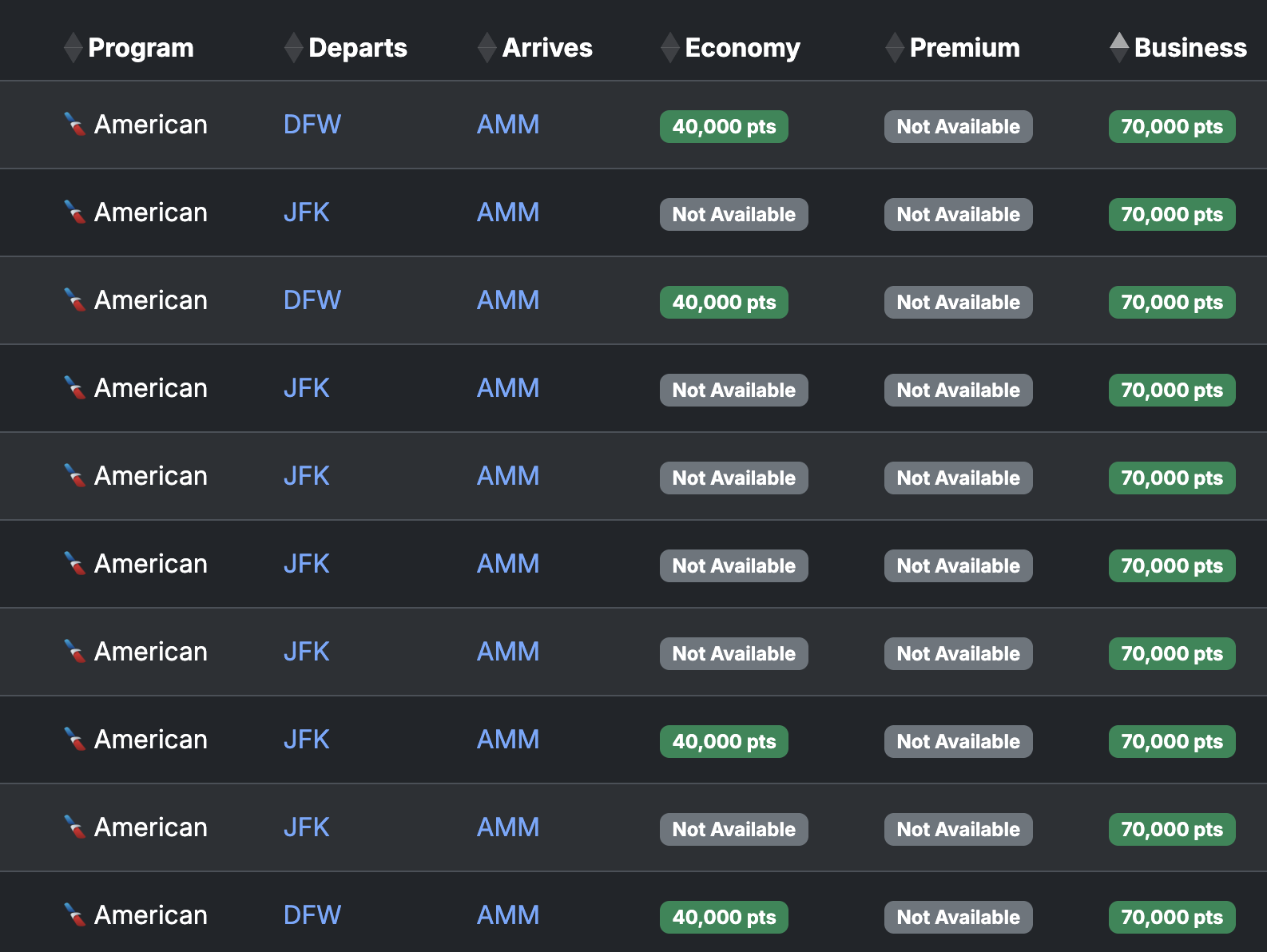Choose 70,000 pts business in the first table row
This screenshot has height=952, width=1267.
point(1172,126)
